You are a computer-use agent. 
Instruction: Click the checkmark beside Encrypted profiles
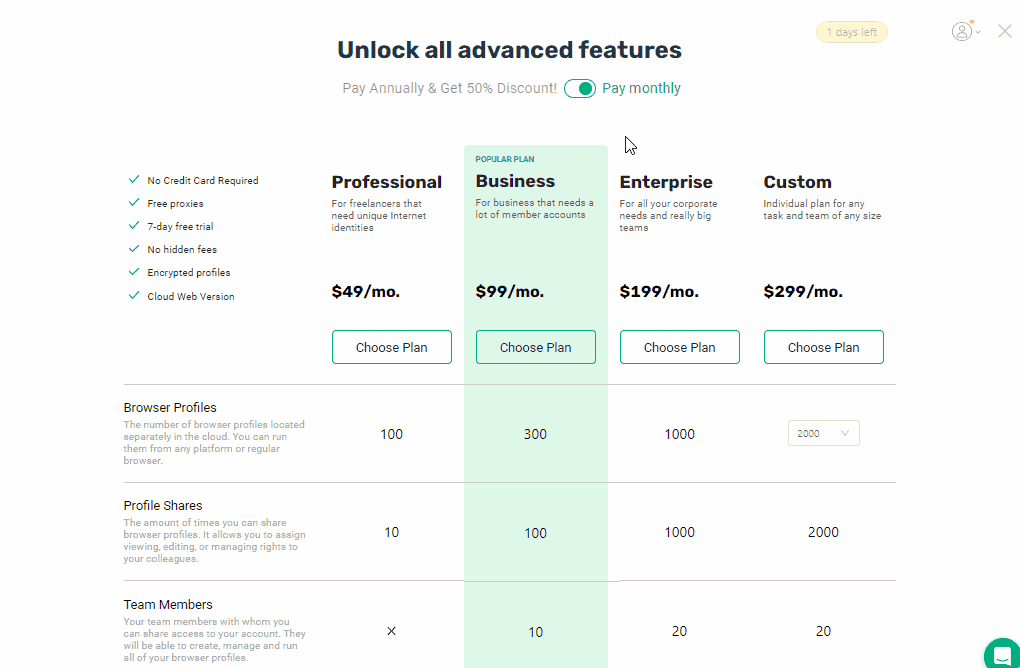[x=134, y=272]
